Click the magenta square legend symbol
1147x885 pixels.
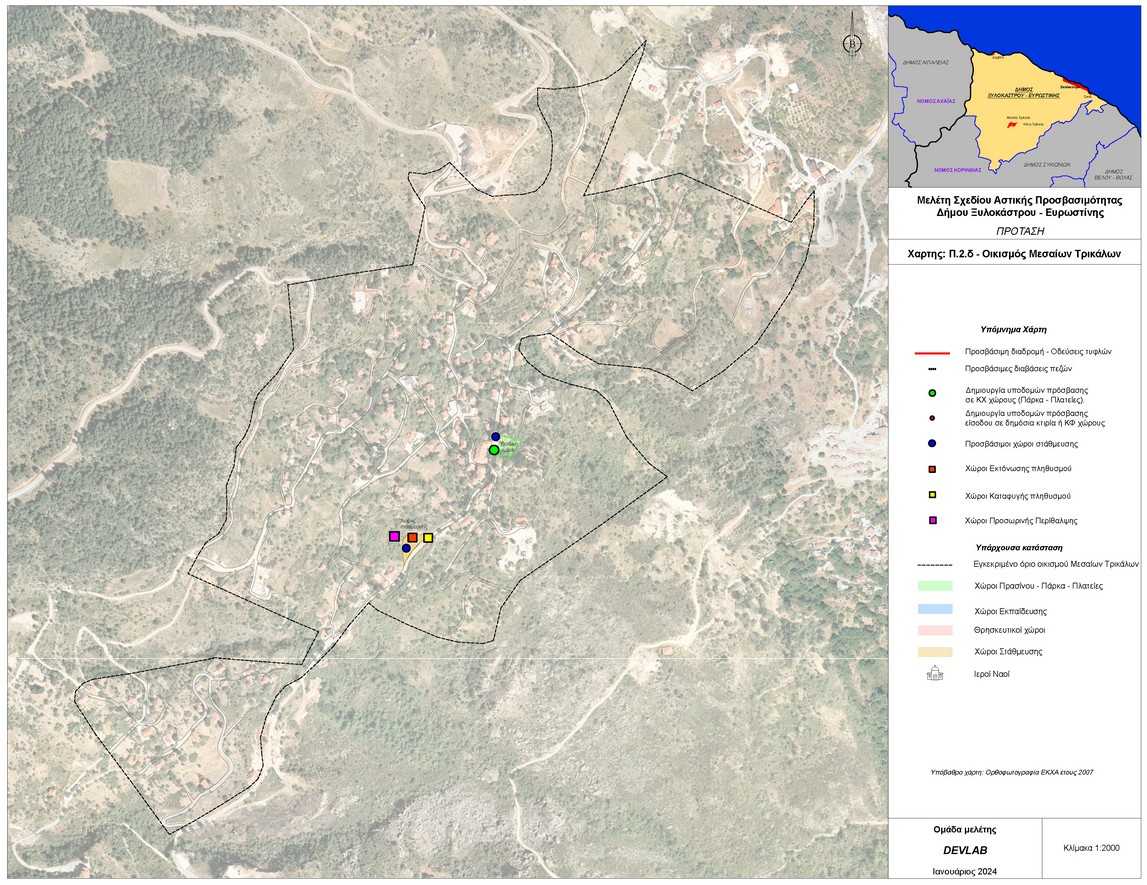click(x=932, y=521)
